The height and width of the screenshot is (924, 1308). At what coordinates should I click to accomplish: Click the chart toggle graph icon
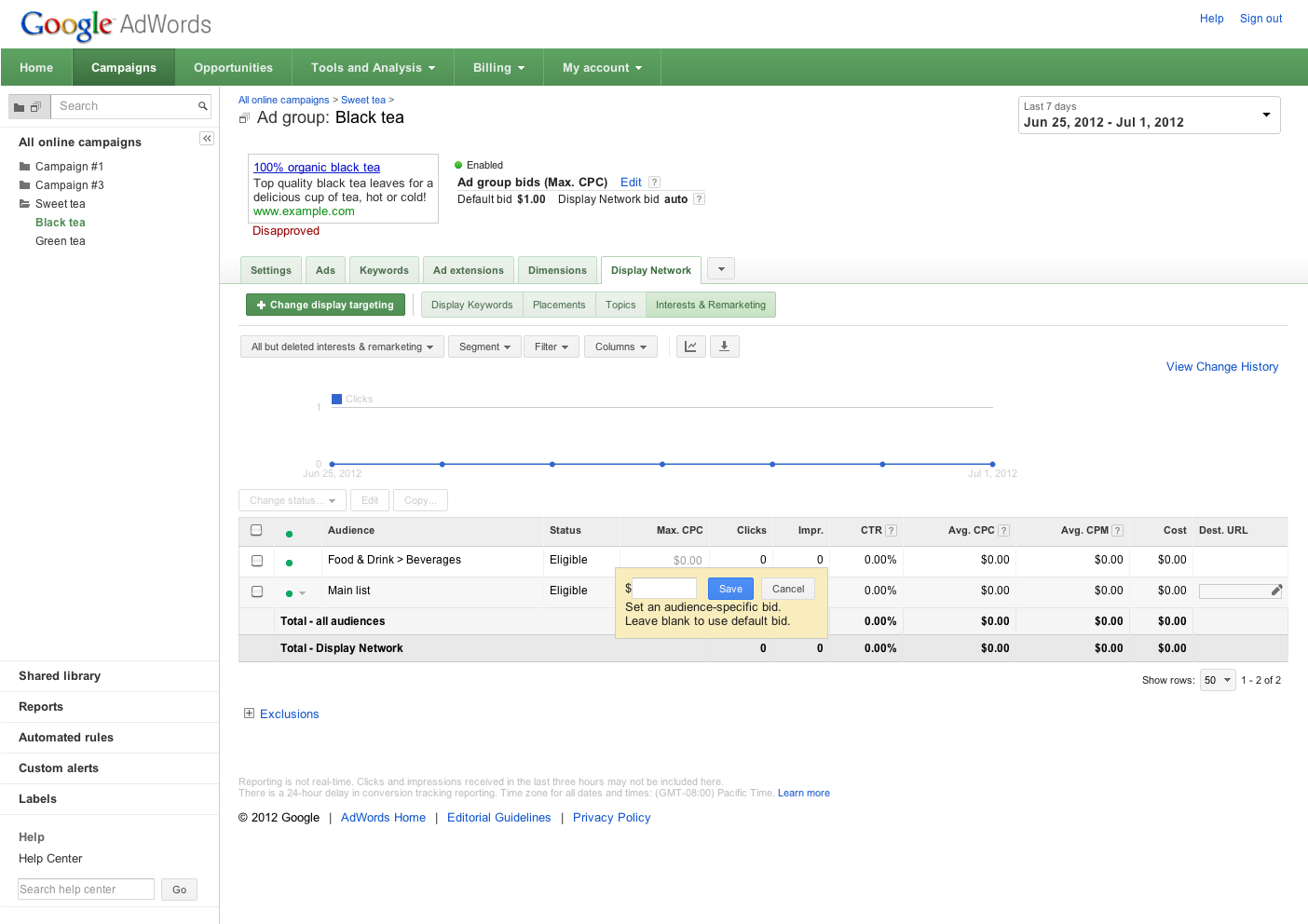pos(690,346)
